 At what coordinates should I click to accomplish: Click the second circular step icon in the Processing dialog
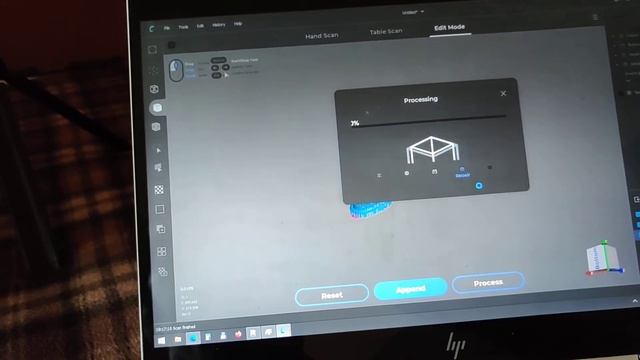(x=407, y=173)
